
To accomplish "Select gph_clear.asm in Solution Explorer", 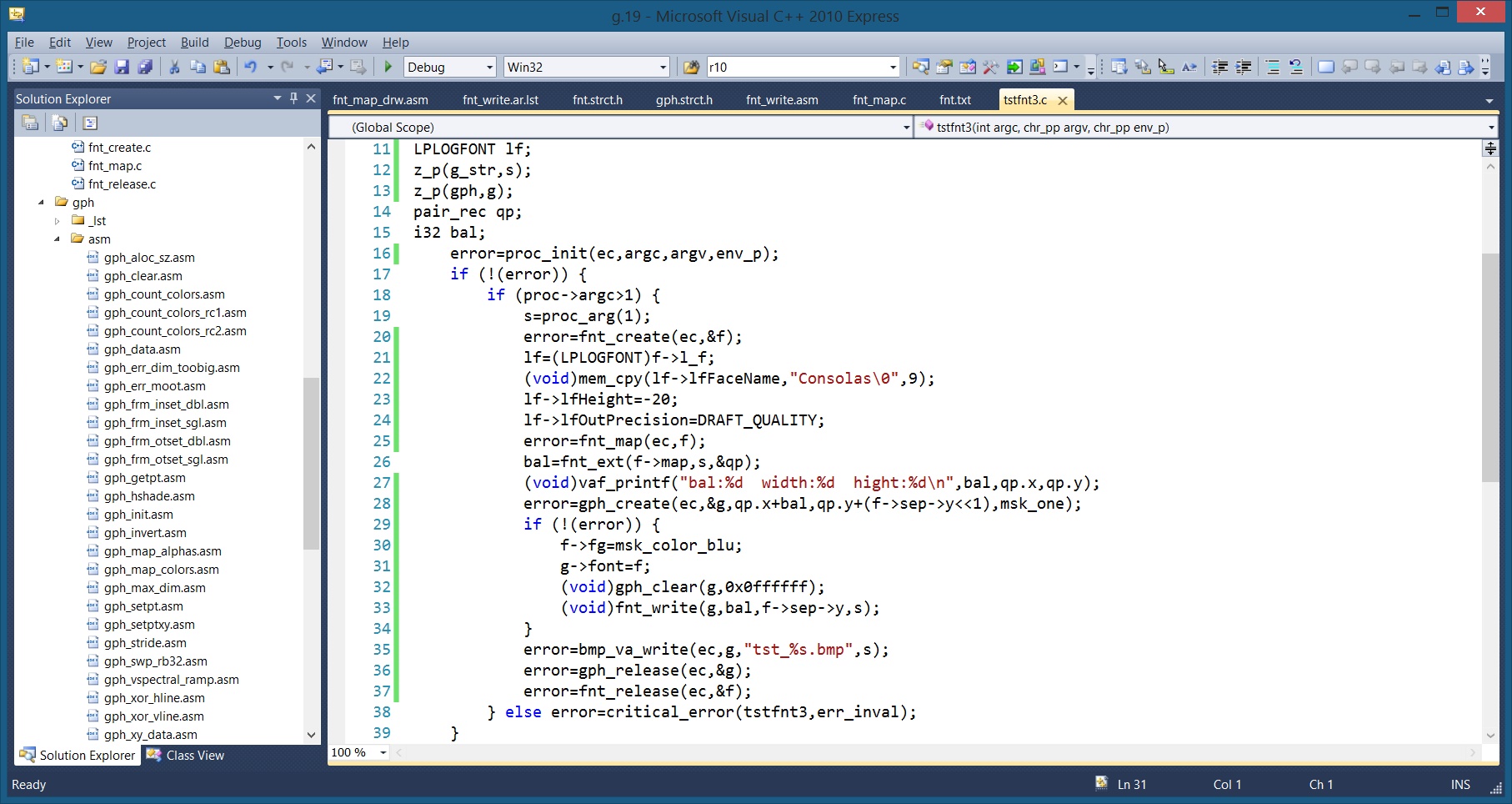I will [x=143, y=276].
